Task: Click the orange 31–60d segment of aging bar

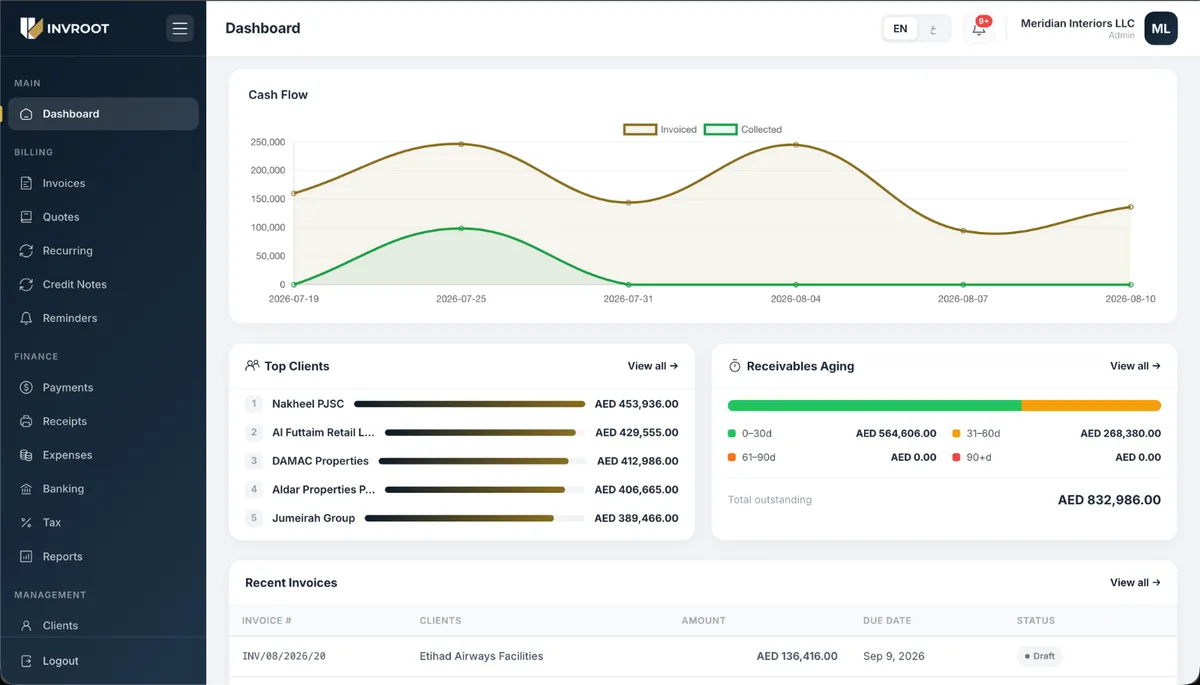Action: coord(1091,406)
